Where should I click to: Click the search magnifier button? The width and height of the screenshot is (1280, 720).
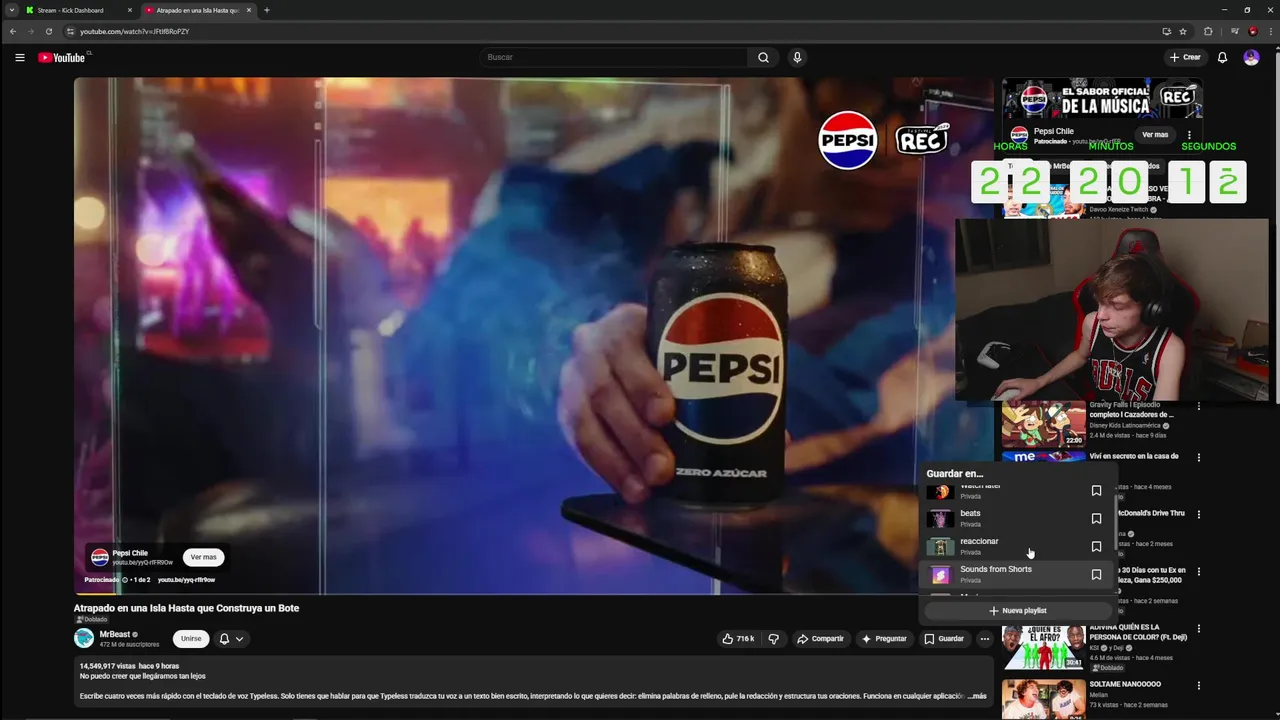763,57
